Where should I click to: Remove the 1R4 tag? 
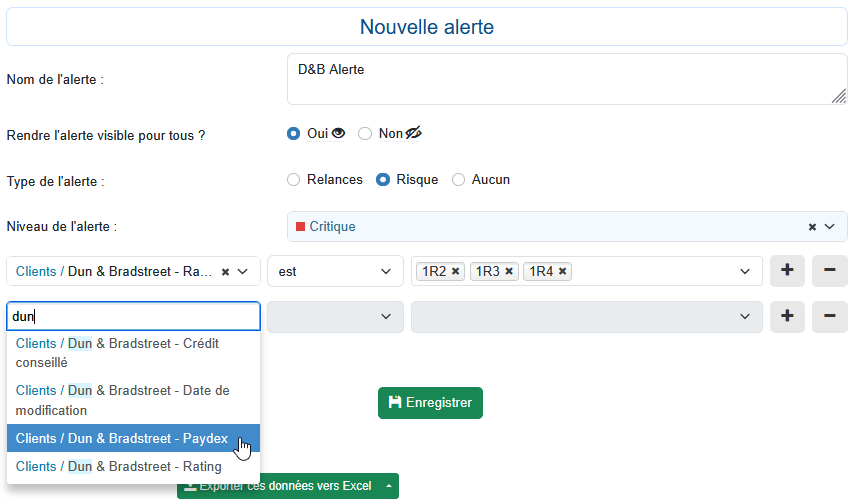562,271
